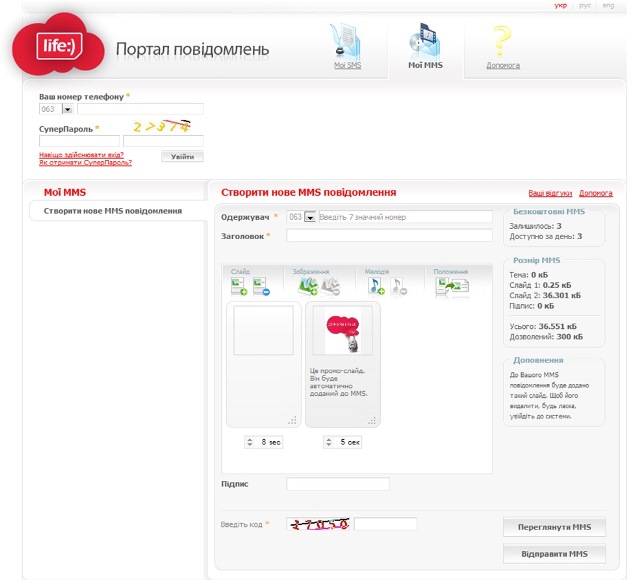Click resize grip of promo slide

pyautogui.click(x=372, y=420)
